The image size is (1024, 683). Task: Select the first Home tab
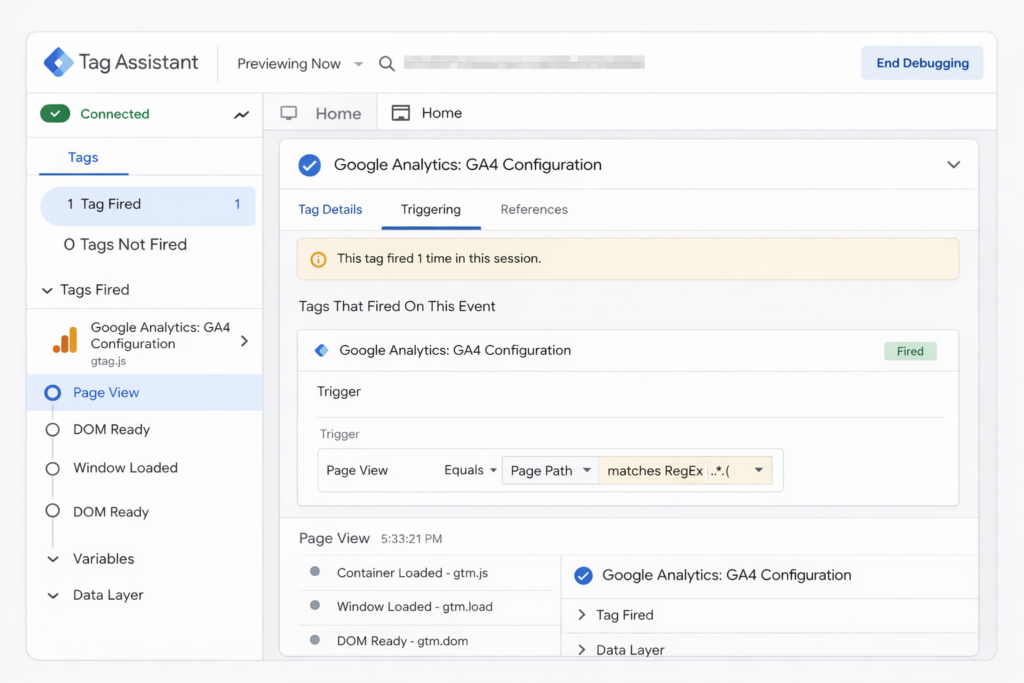coord(321,114)
